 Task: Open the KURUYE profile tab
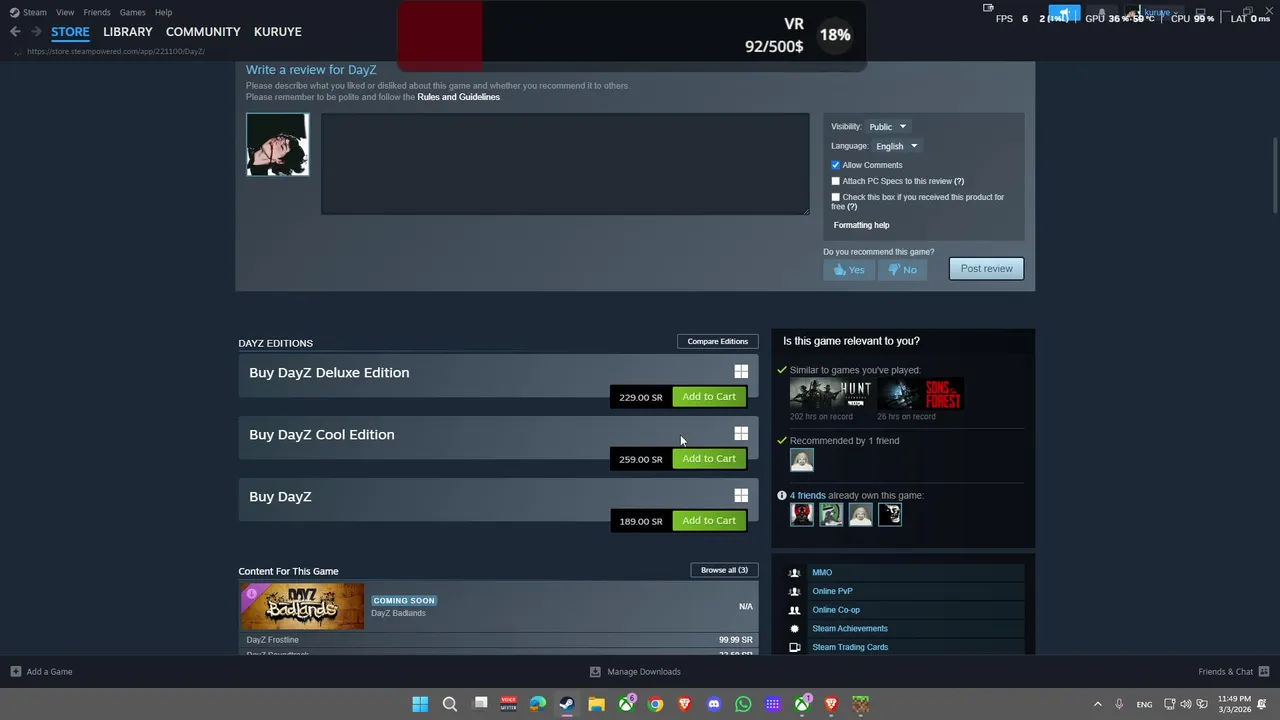(x=278, y=32)
